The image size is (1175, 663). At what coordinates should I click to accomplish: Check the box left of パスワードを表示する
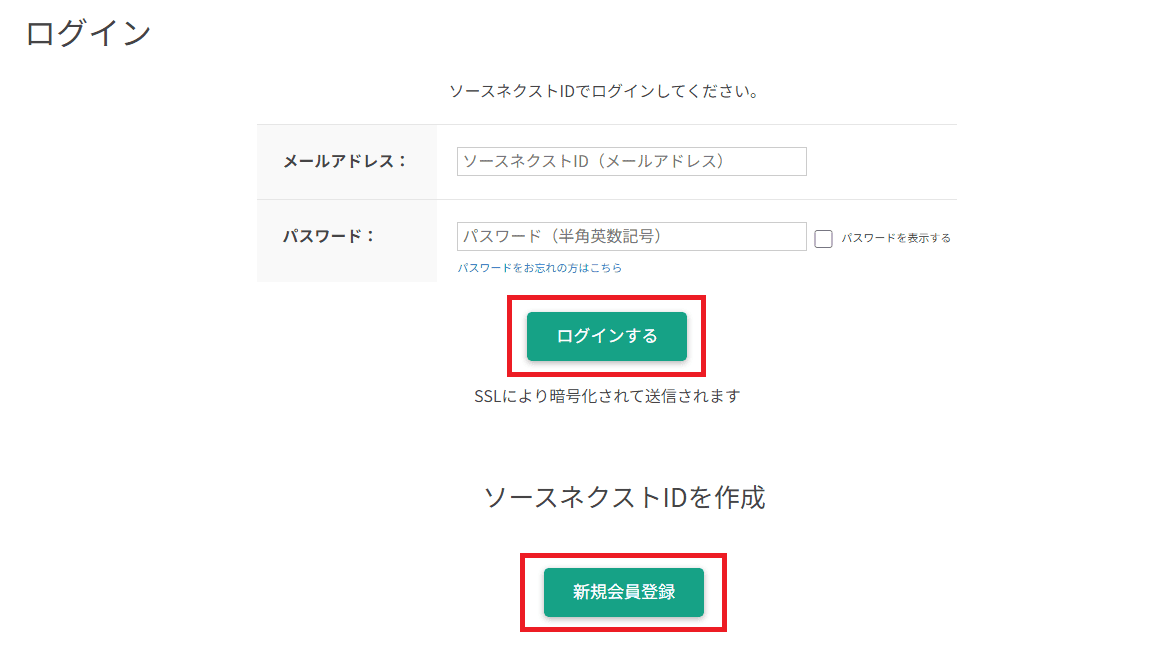point(824,238)
